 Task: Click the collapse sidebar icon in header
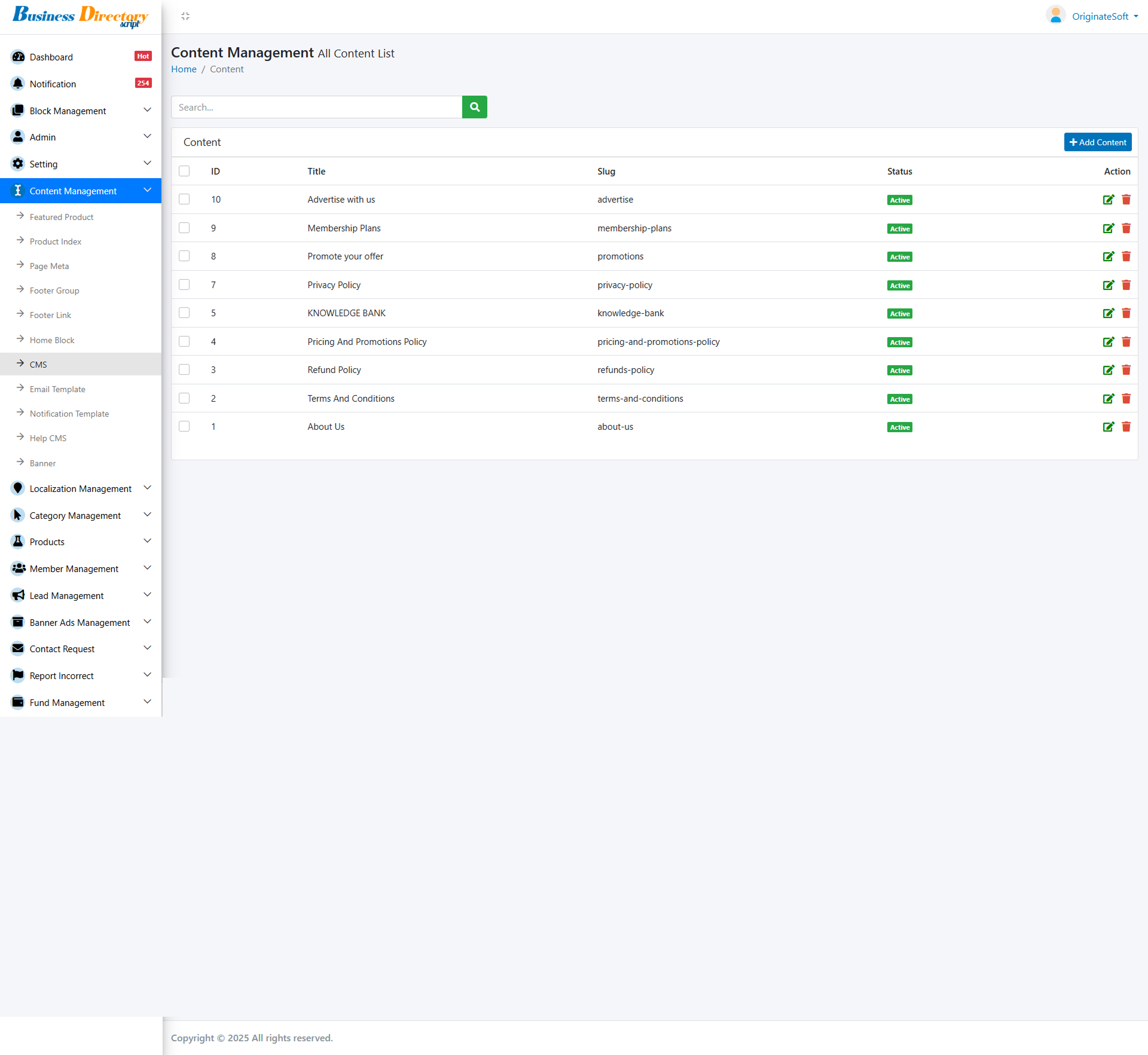[185, 16]
